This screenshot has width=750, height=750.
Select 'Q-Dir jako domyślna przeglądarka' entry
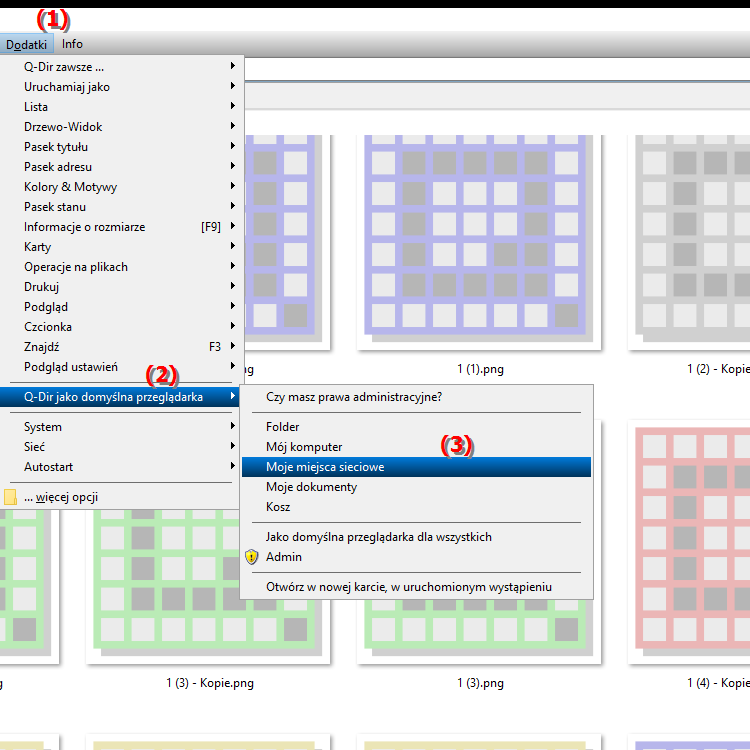[120, 397]
